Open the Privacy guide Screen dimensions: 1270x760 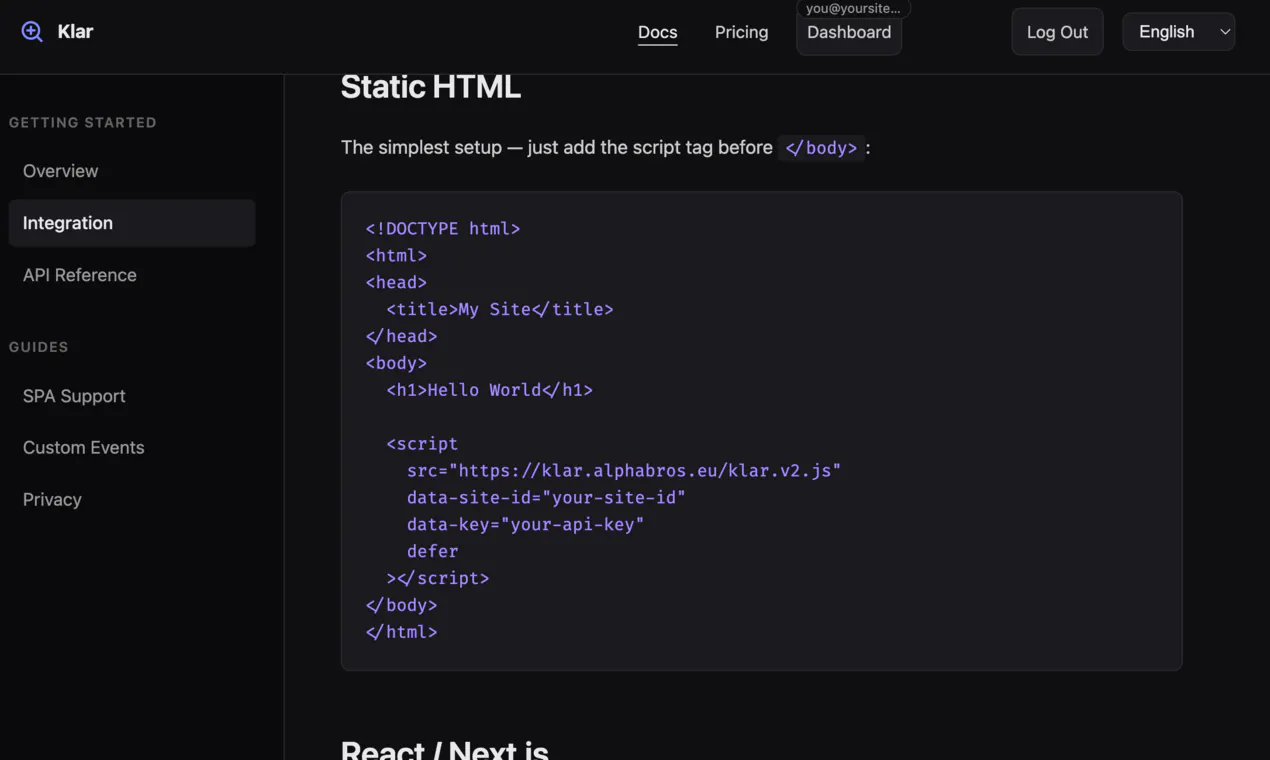coord(132,500)
